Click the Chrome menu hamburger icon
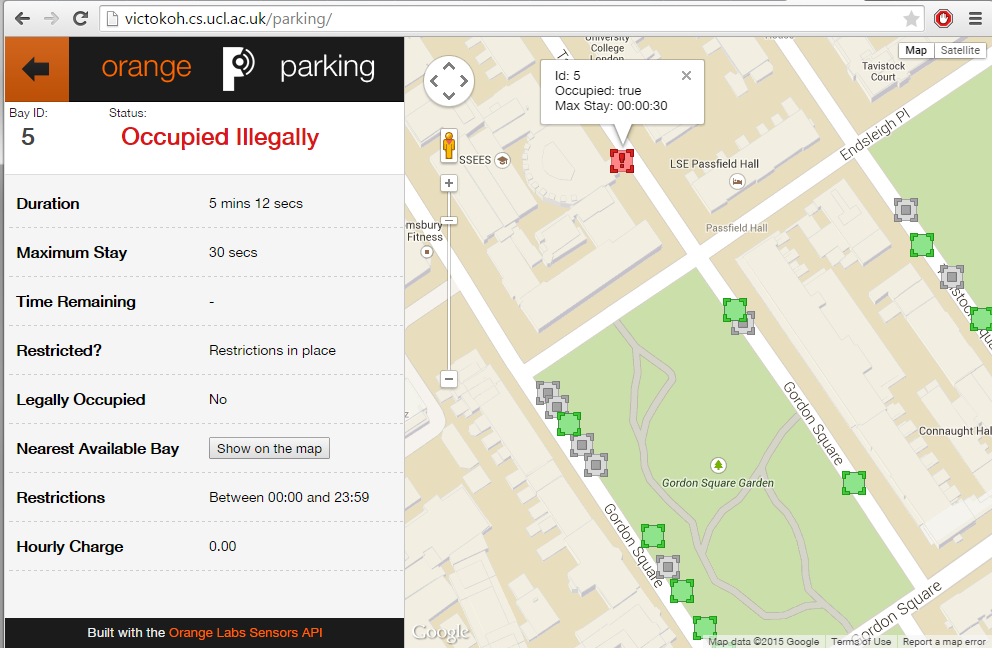 (x=975, y=19)
